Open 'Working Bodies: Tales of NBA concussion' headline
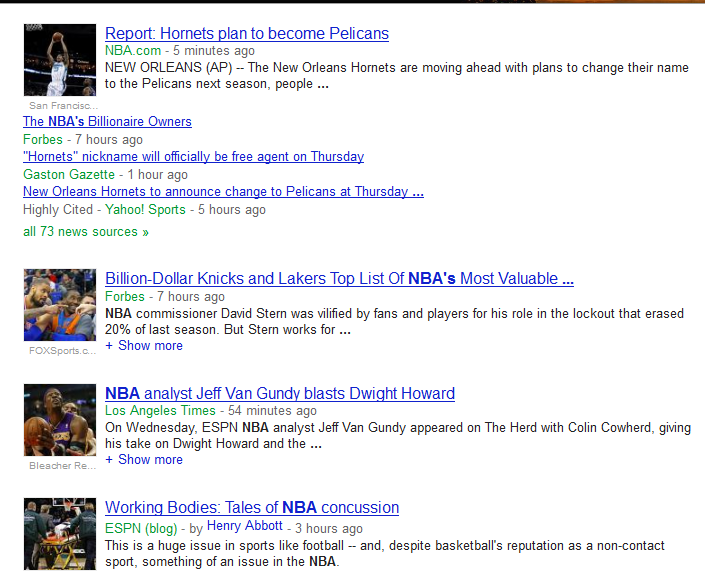Viewport: 705px width, 587px height. click(x=252, y=508)
